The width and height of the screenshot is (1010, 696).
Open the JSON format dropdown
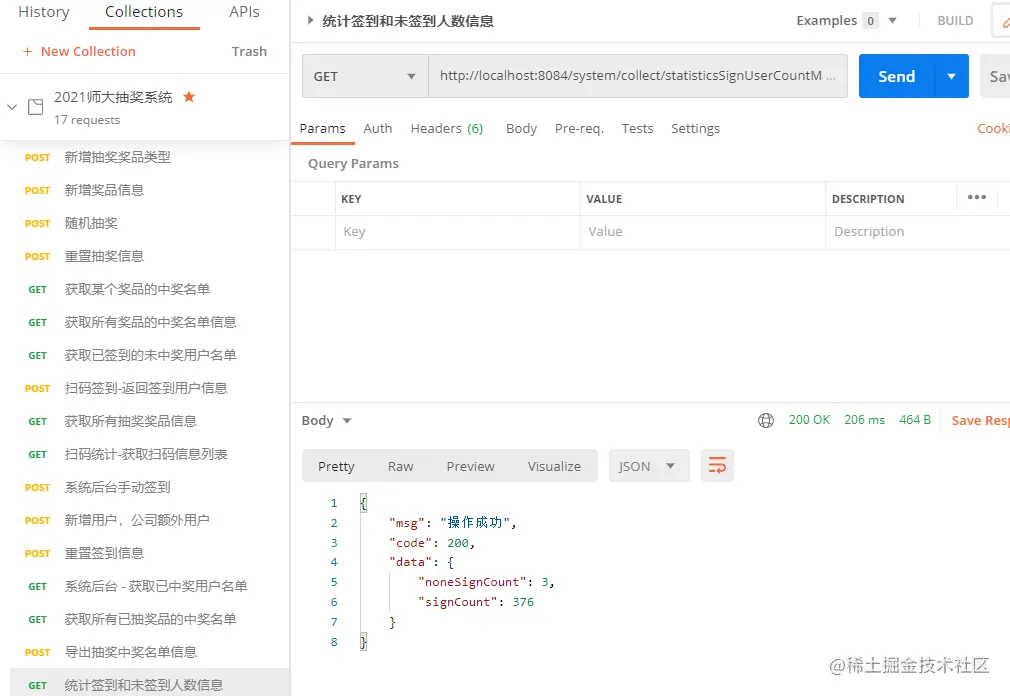click(x=649, y=466)
